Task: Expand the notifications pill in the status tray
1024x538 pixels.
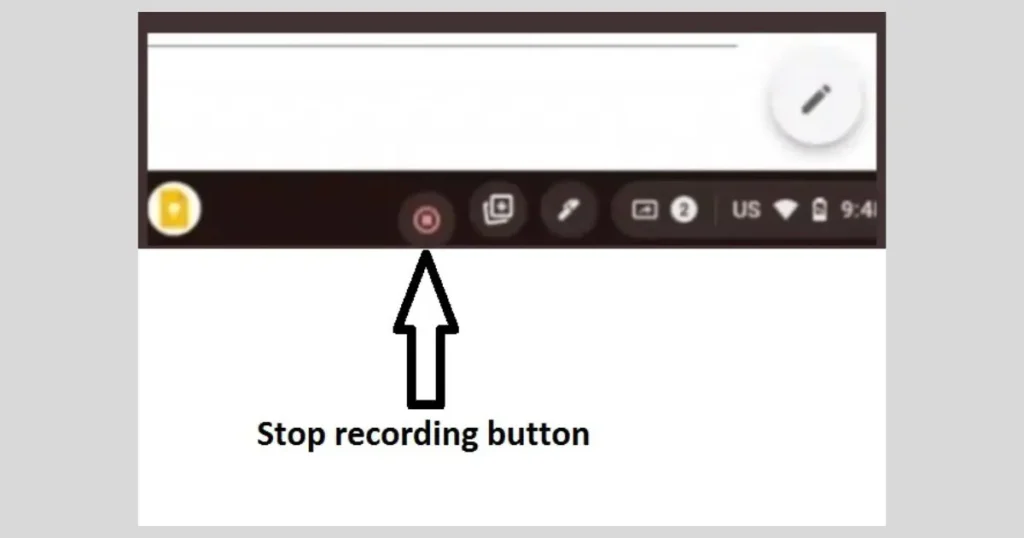Action: [664, 210]
